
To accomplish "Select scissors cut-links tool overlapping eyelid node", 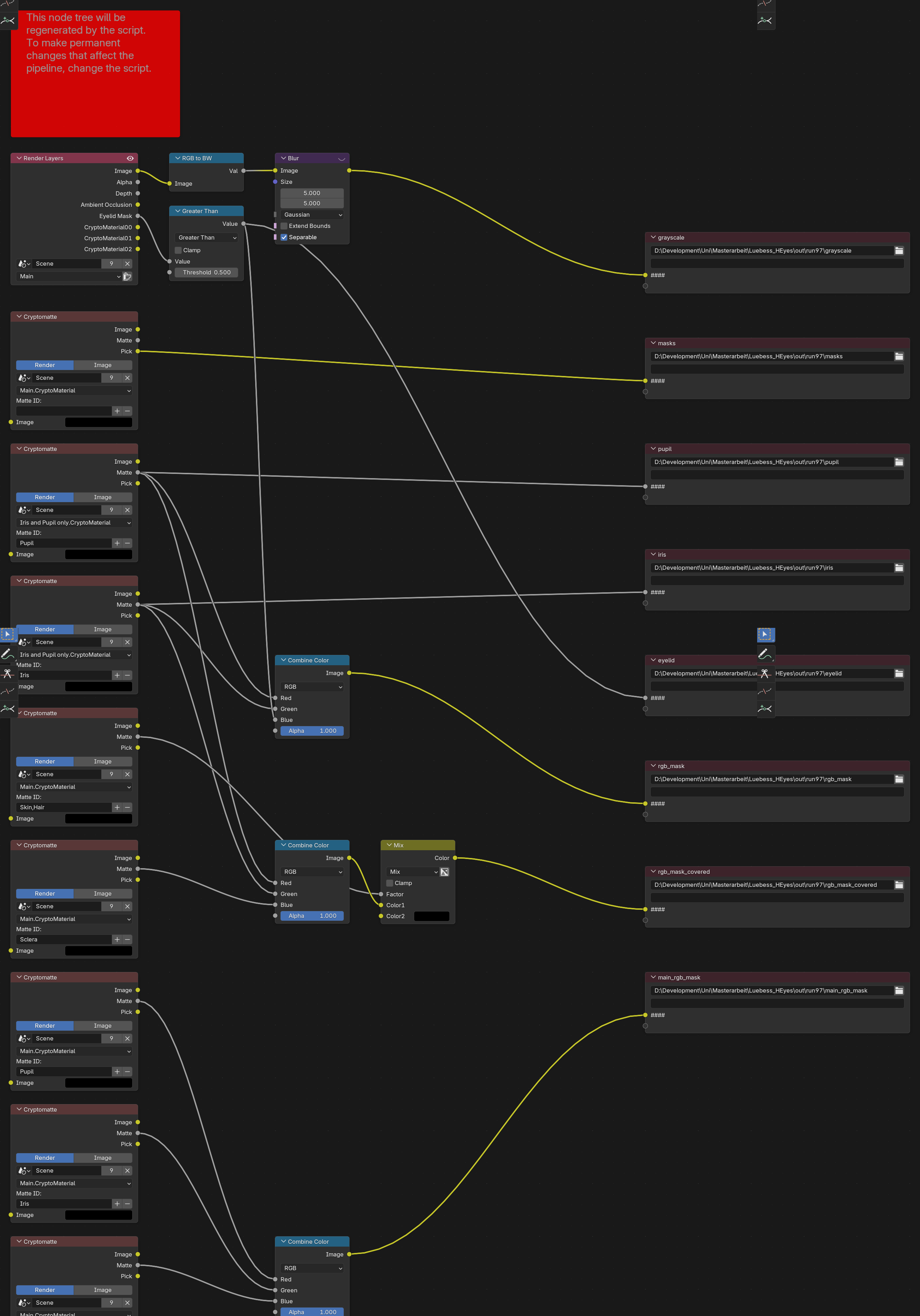I will [x=765, y=673].
